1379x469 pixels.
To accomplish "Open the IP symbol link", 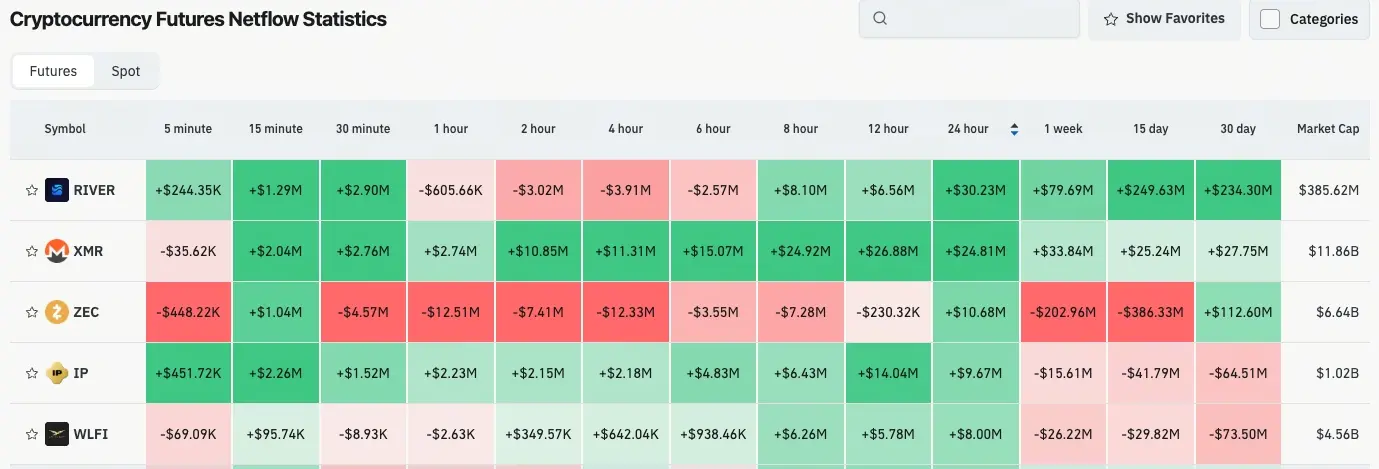I will 81,373.
